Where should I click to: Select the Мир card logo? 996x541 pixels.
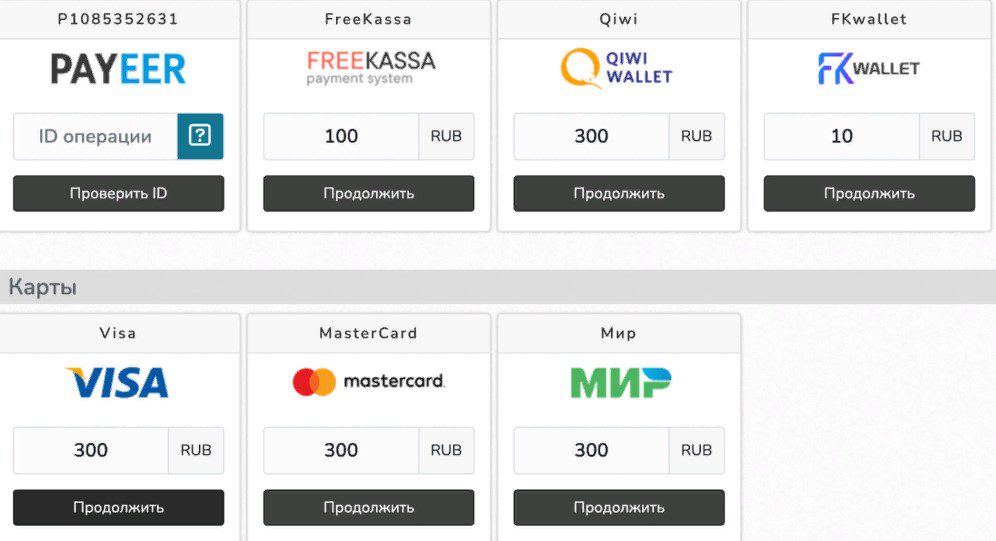620,382
